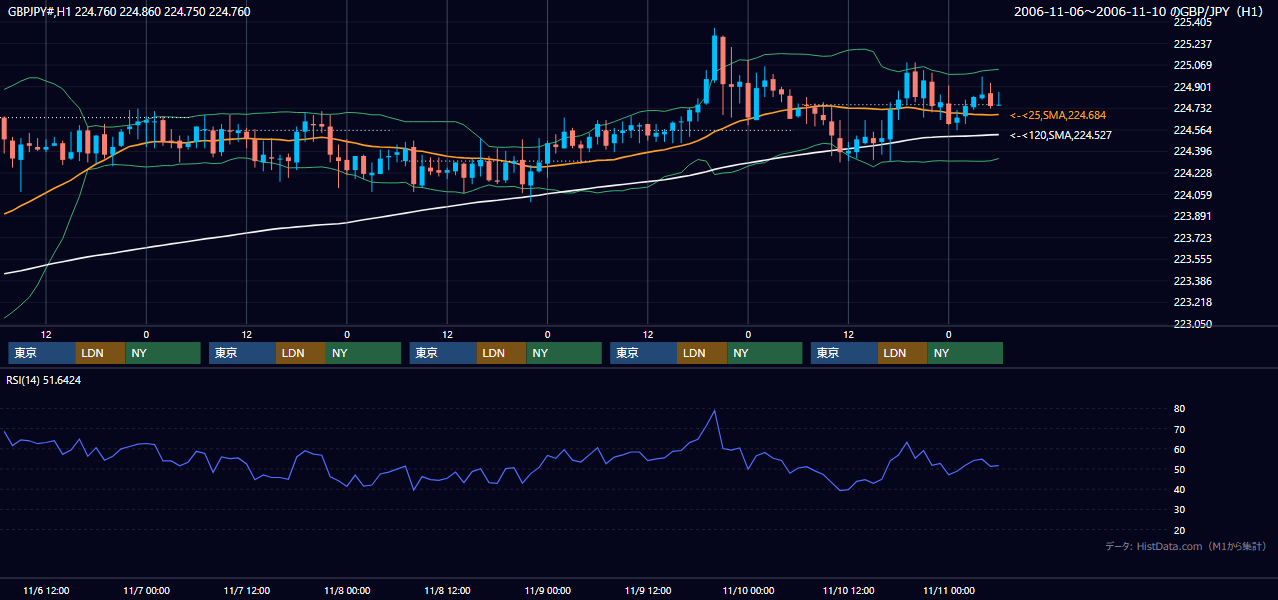
Task: Click price axis value 223.723
Action: pos(1193,238)
